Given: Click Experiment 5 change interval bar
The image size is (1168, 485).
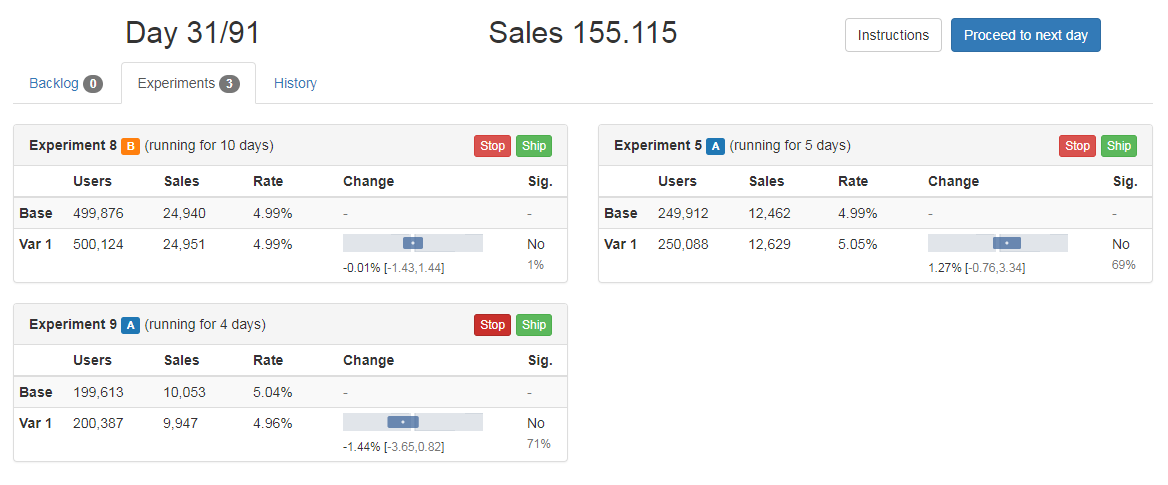Looking at the screenshot, I should click(998, 243).
